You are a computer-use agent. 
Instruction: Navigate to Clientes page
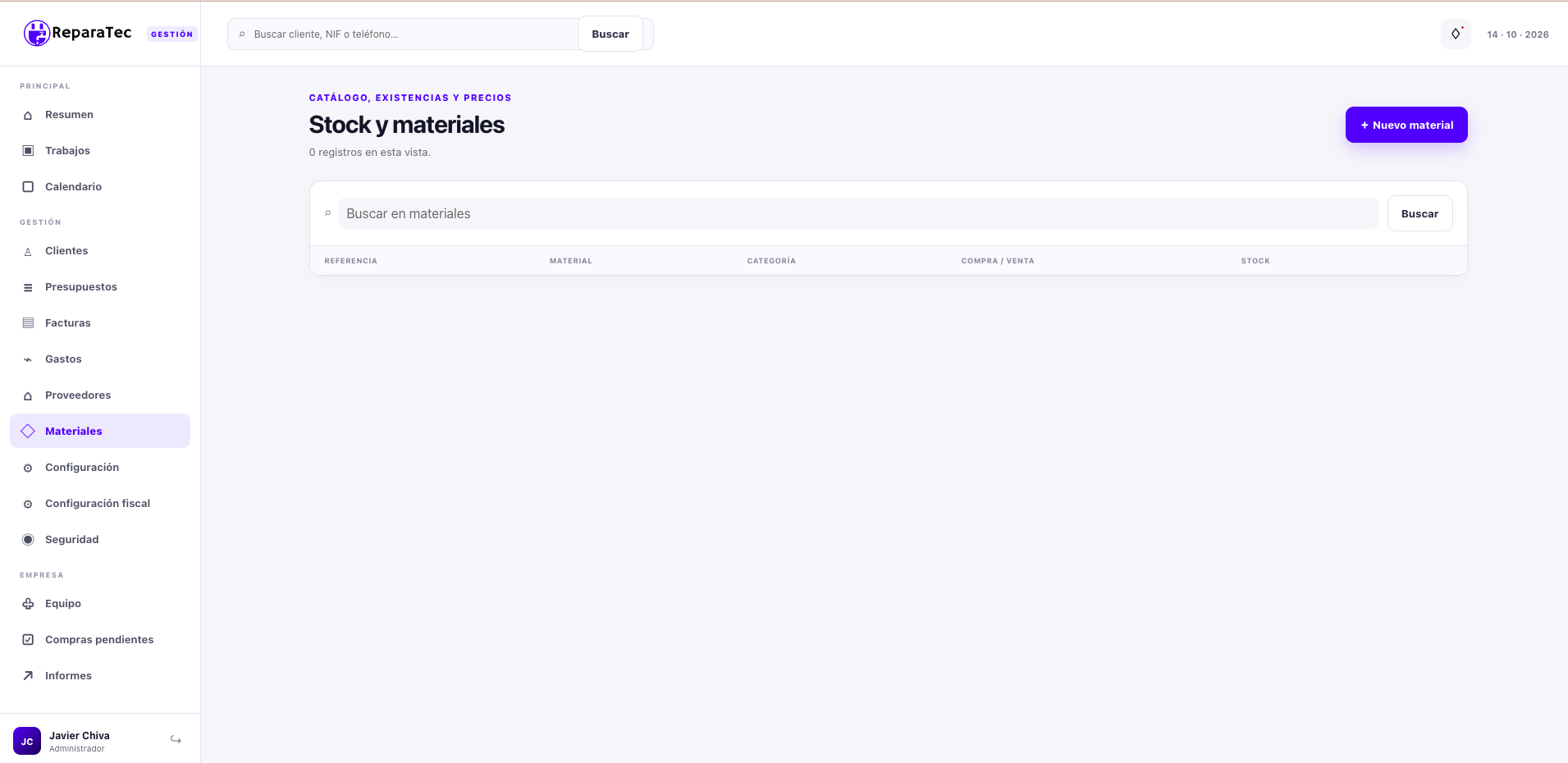[100, 251]
